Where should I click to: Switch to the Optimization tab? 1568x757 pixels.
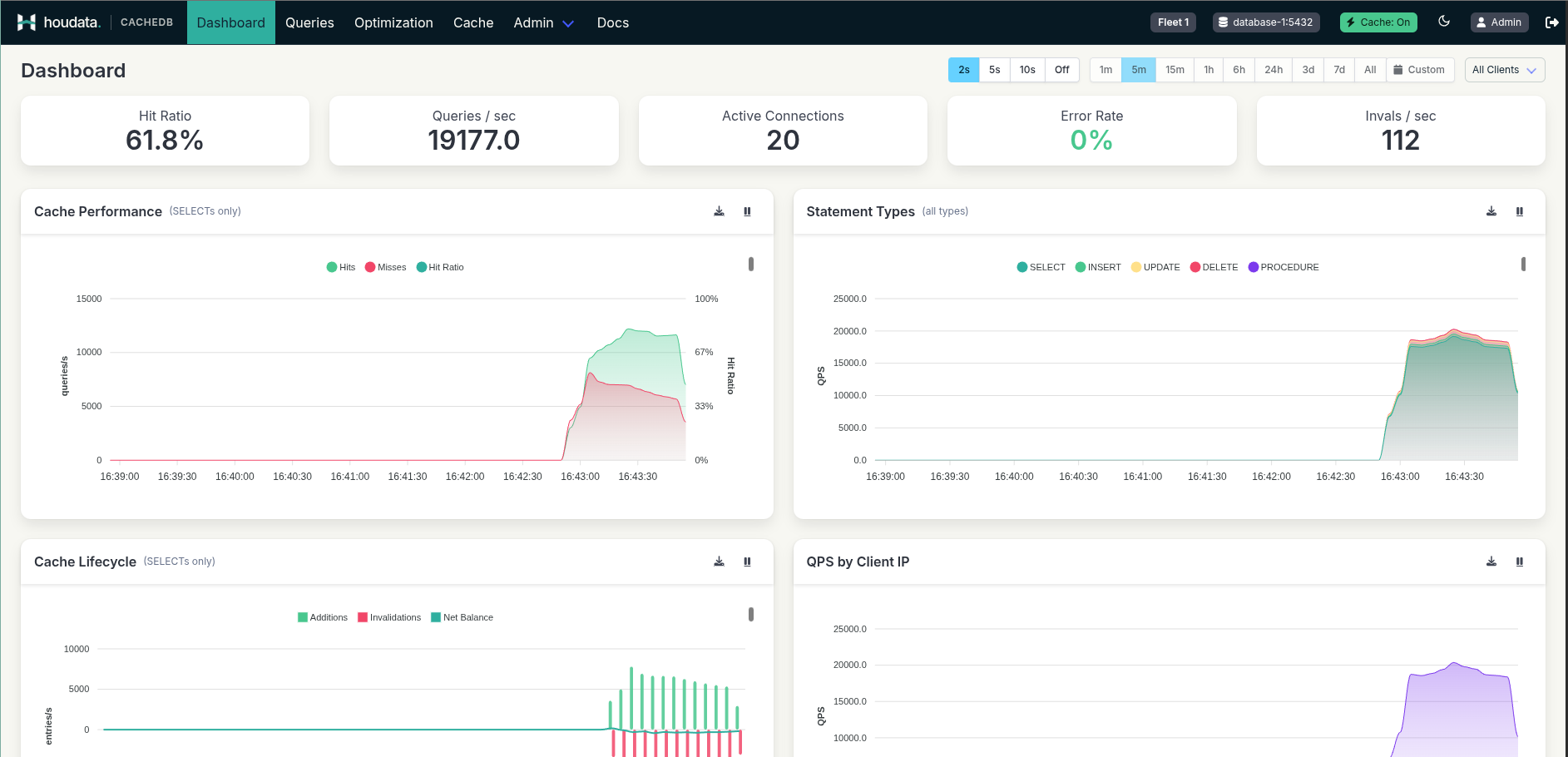[x=393, y=22]
